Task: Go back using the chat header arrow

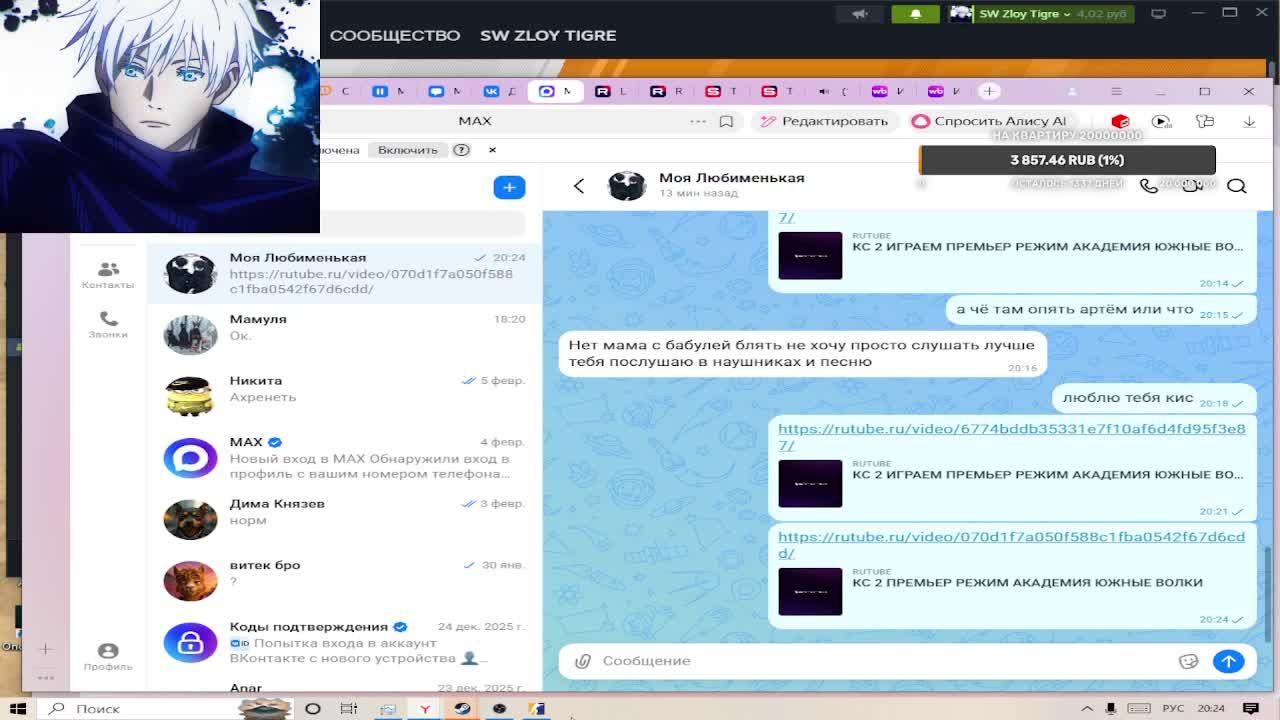Action: coord(578,186)
